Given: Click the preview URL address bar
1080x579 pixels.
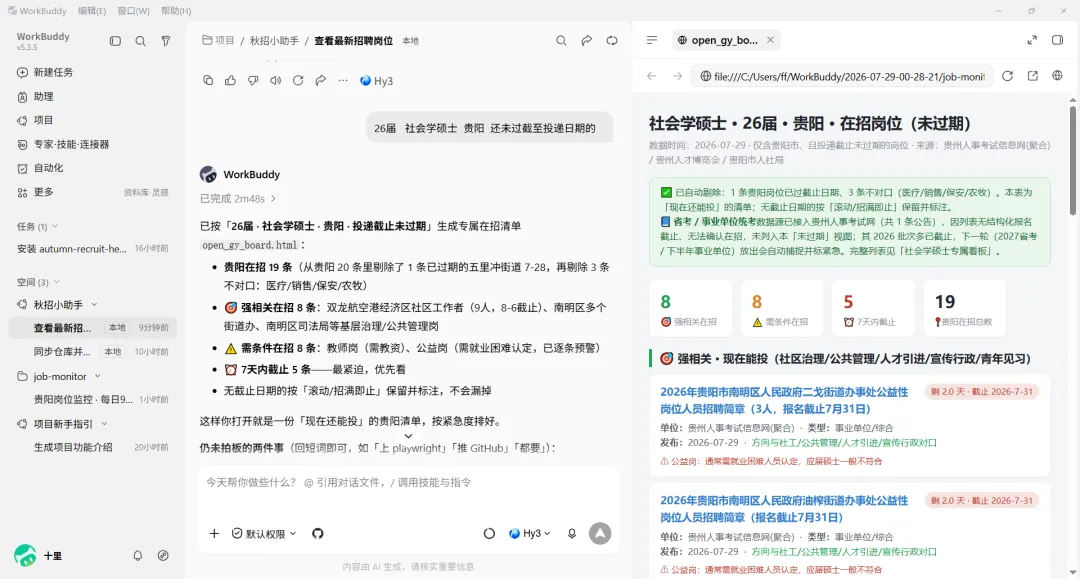Looking at the screenshot, I should coord(844,76).
